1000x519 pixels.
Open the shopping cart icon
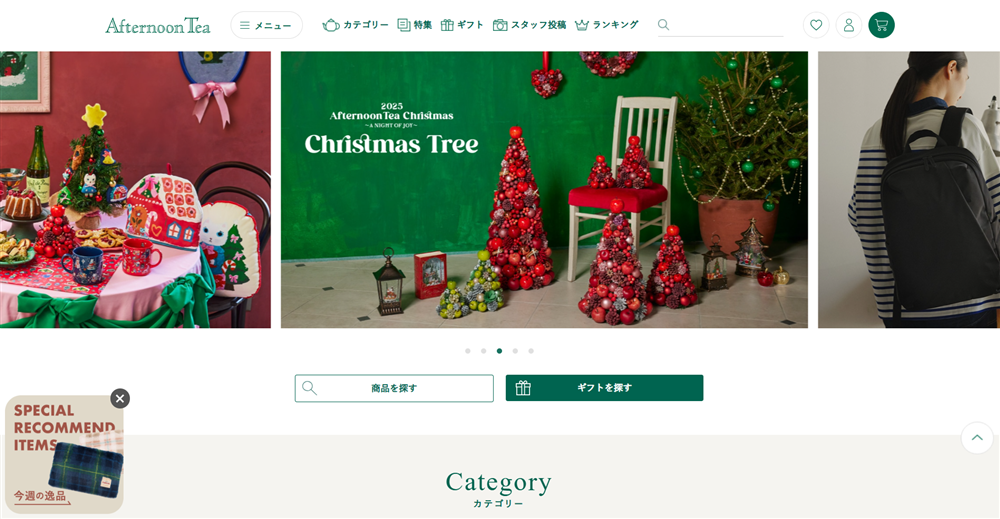point(881,26)
